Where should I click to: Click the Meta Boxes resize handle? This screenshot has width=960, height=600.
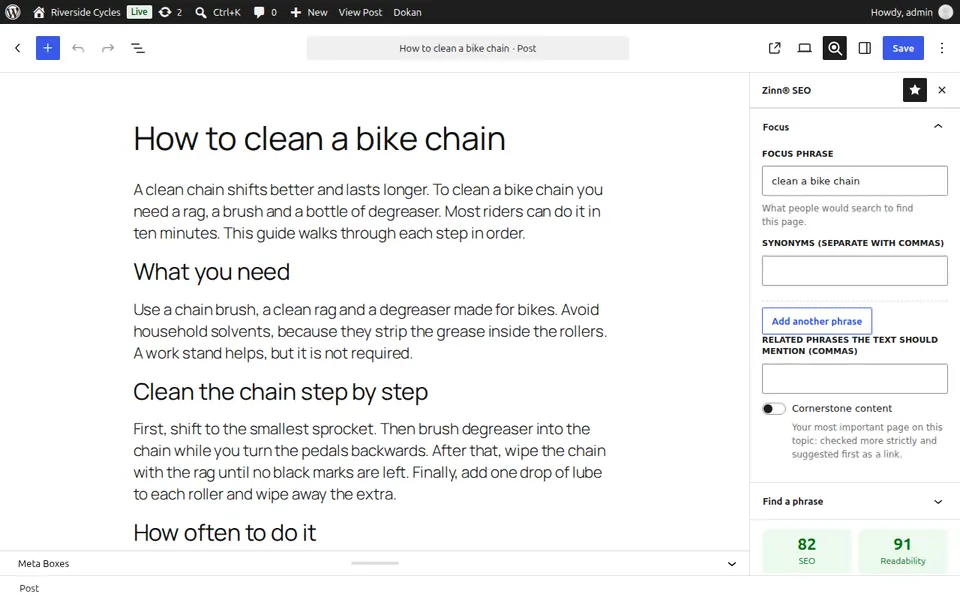[x=375, y=563]
